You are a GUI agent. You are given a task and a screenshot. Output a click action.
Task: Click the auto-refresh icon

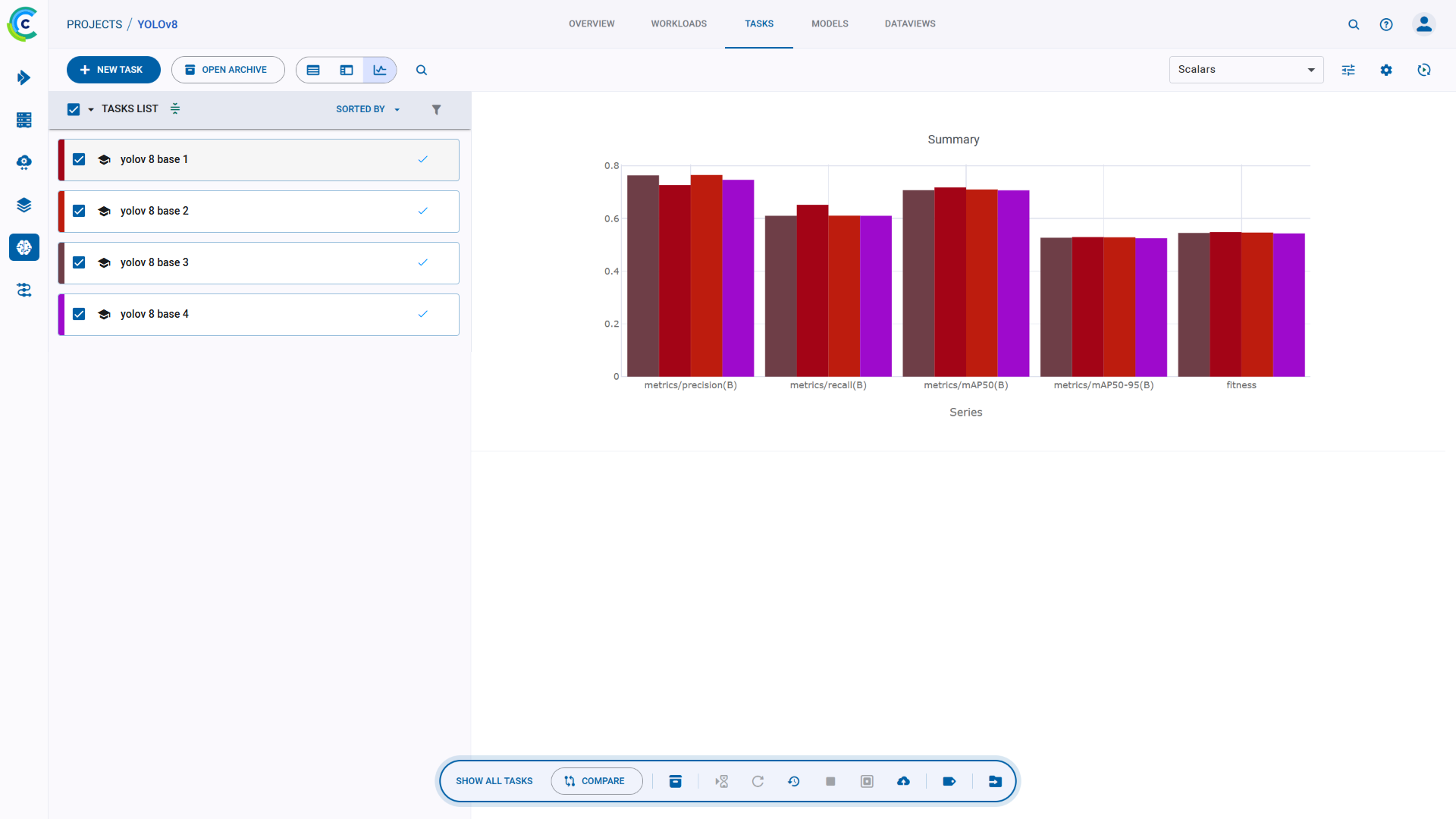point(1424,70)
